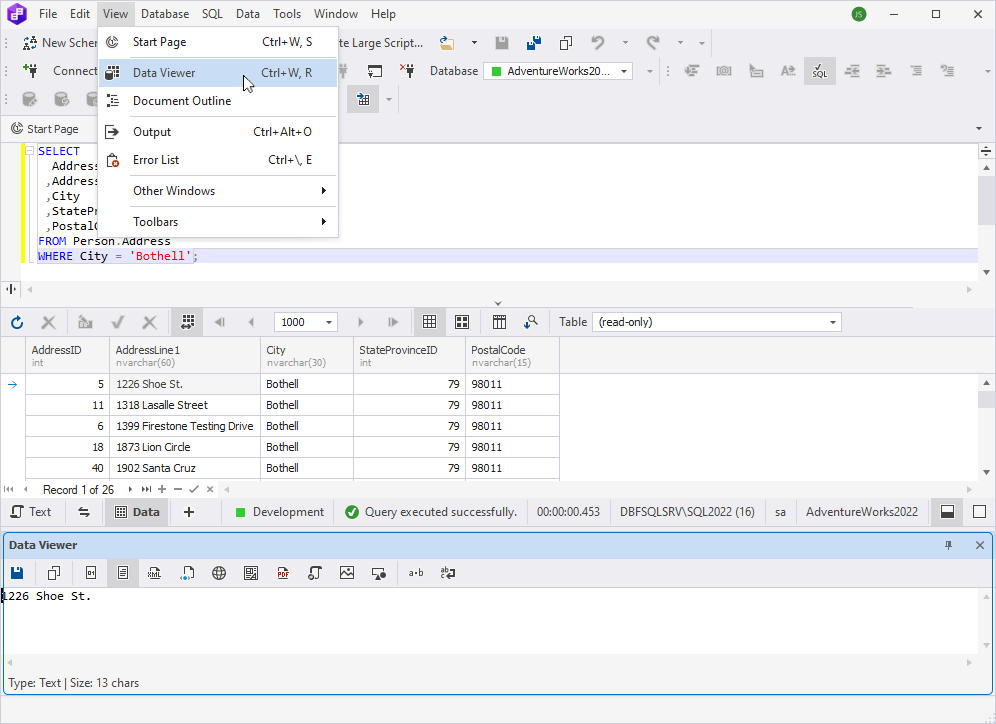
Task: Switch to Start Page tab
Action: pos(44,129)
